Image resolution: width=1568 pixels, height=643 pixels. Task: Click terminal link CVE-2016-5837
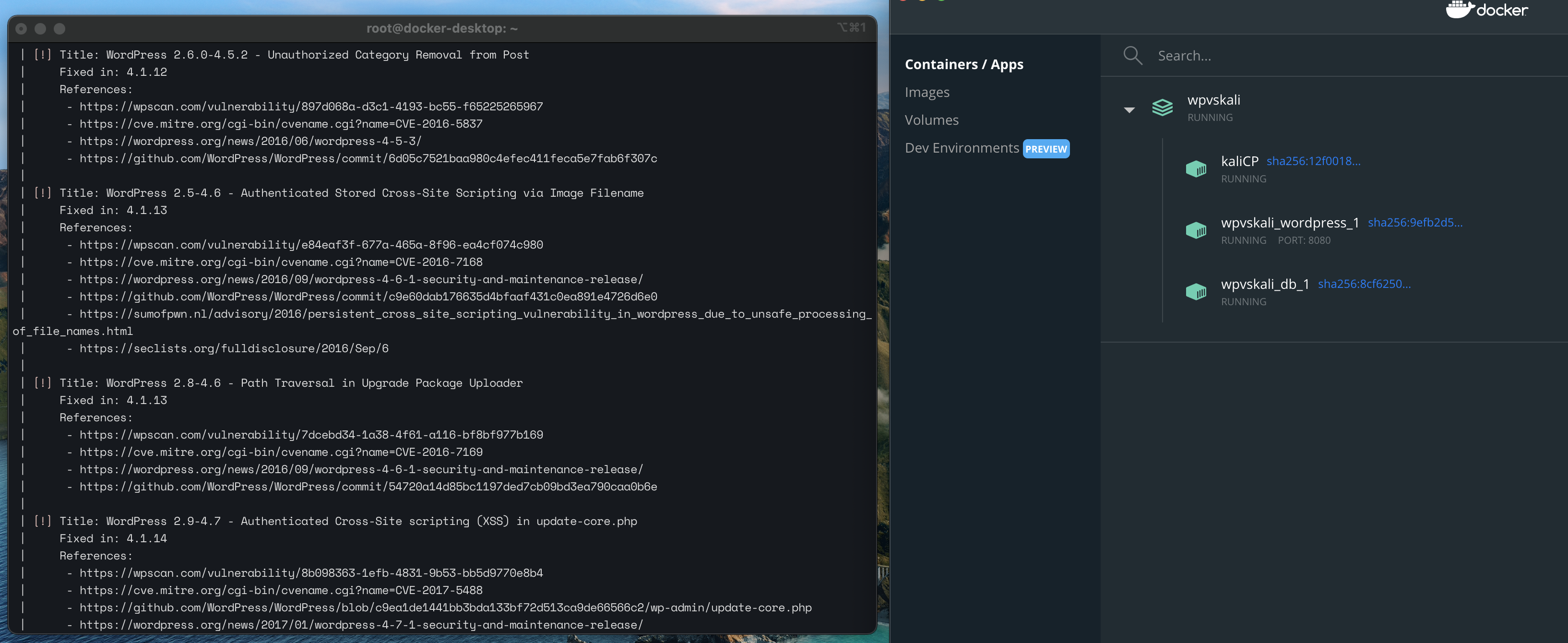point(281,124)
